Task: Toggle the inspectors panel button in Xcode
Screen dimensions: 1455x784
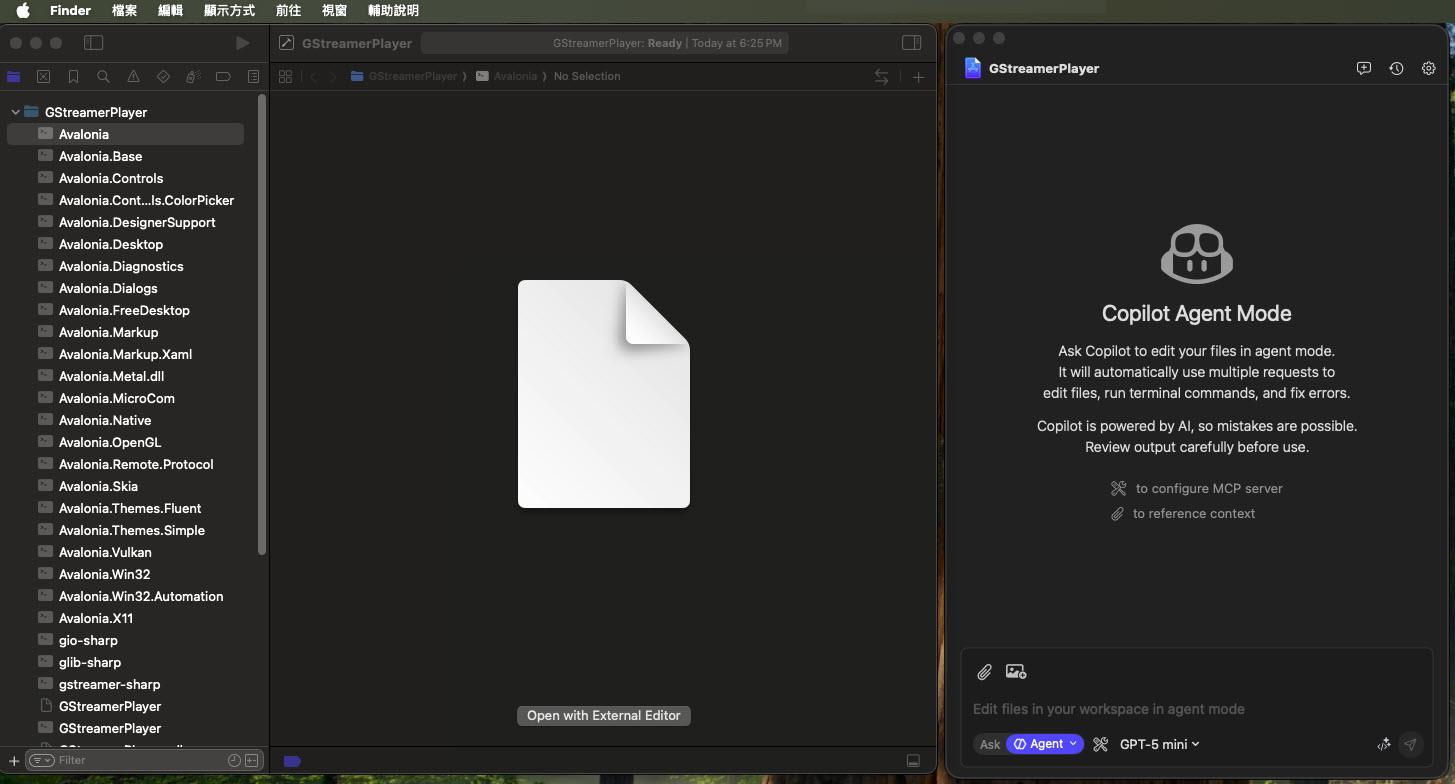Action: pyautogui.click(x=911, y=43)
